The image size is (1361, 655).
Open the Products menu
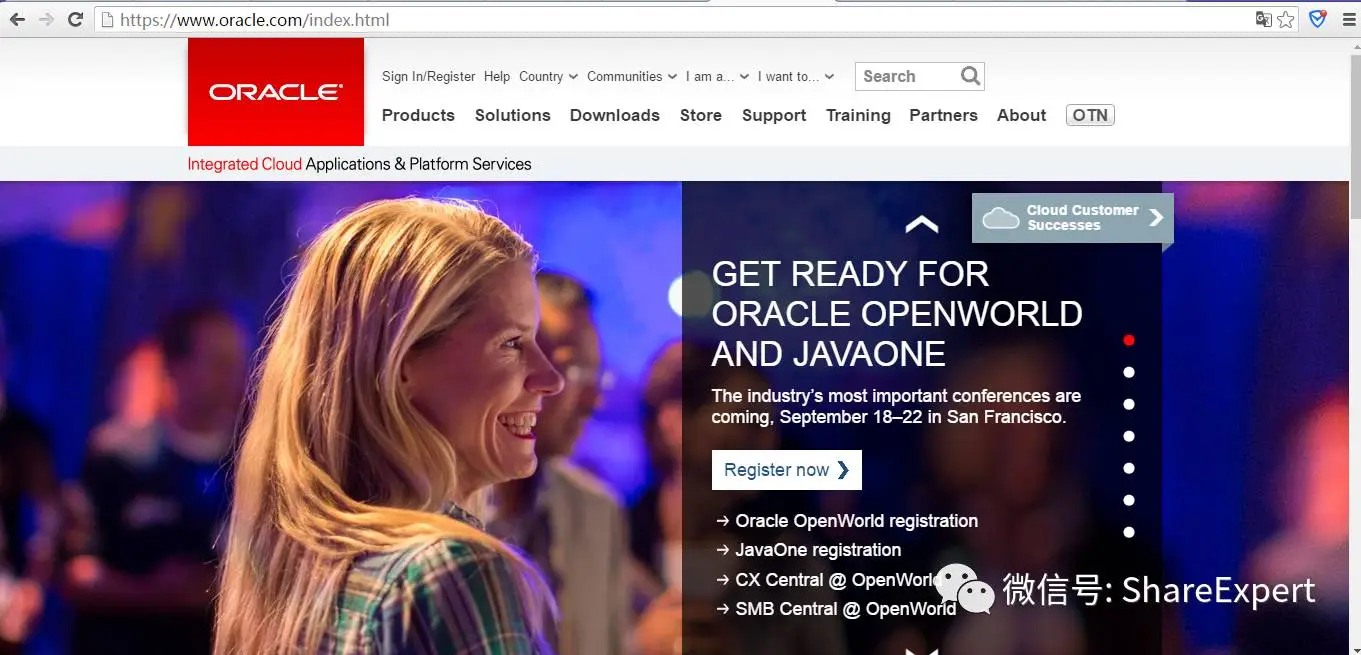(x=418, y=115)
